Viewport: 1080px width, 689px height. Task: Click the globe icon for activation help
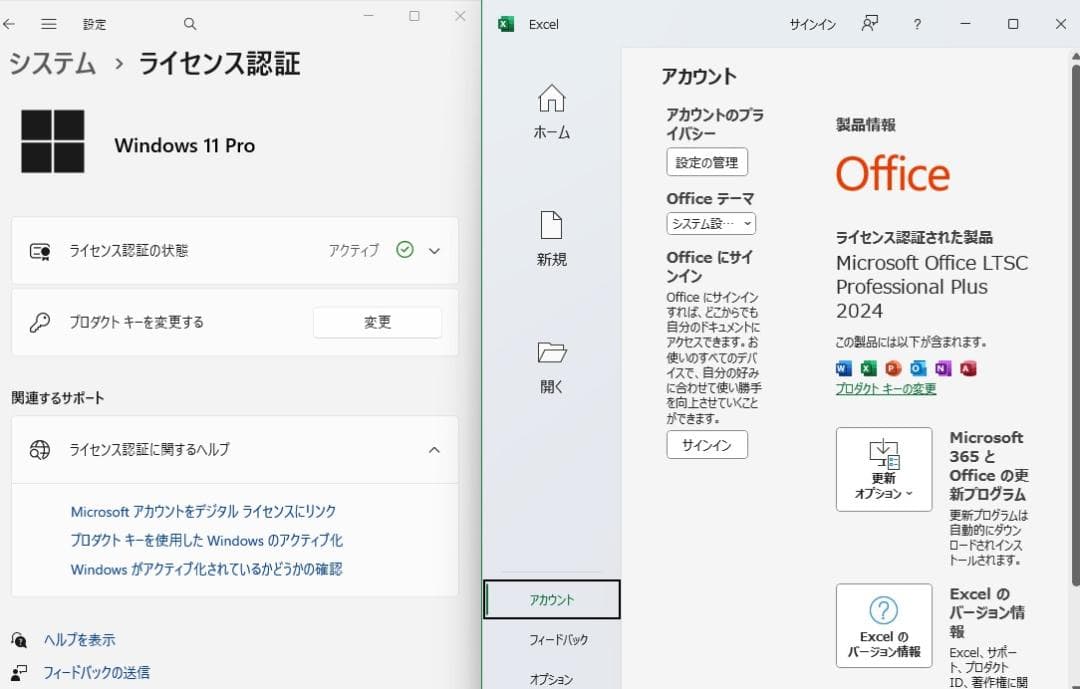coord(40,450)
